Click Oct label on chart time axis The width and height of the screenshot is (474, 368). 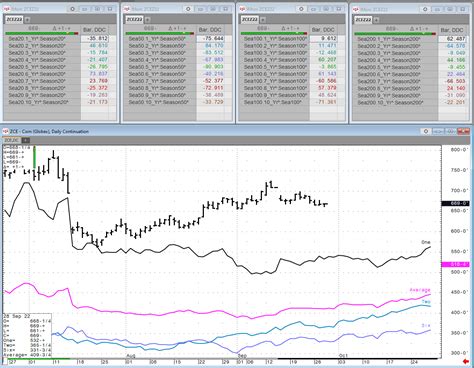pyautogui.click(x=343, y=356)
